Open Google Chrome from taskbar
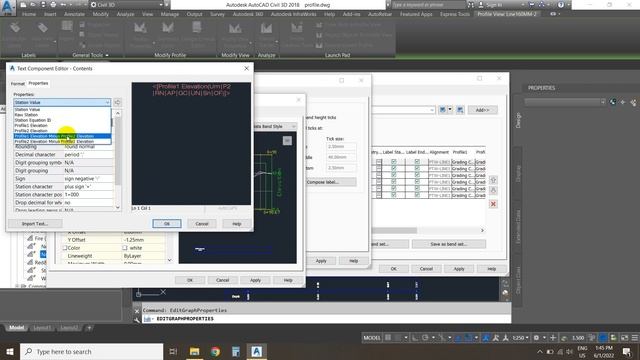This screenshot has width=640, height=360. click(215, 351)
